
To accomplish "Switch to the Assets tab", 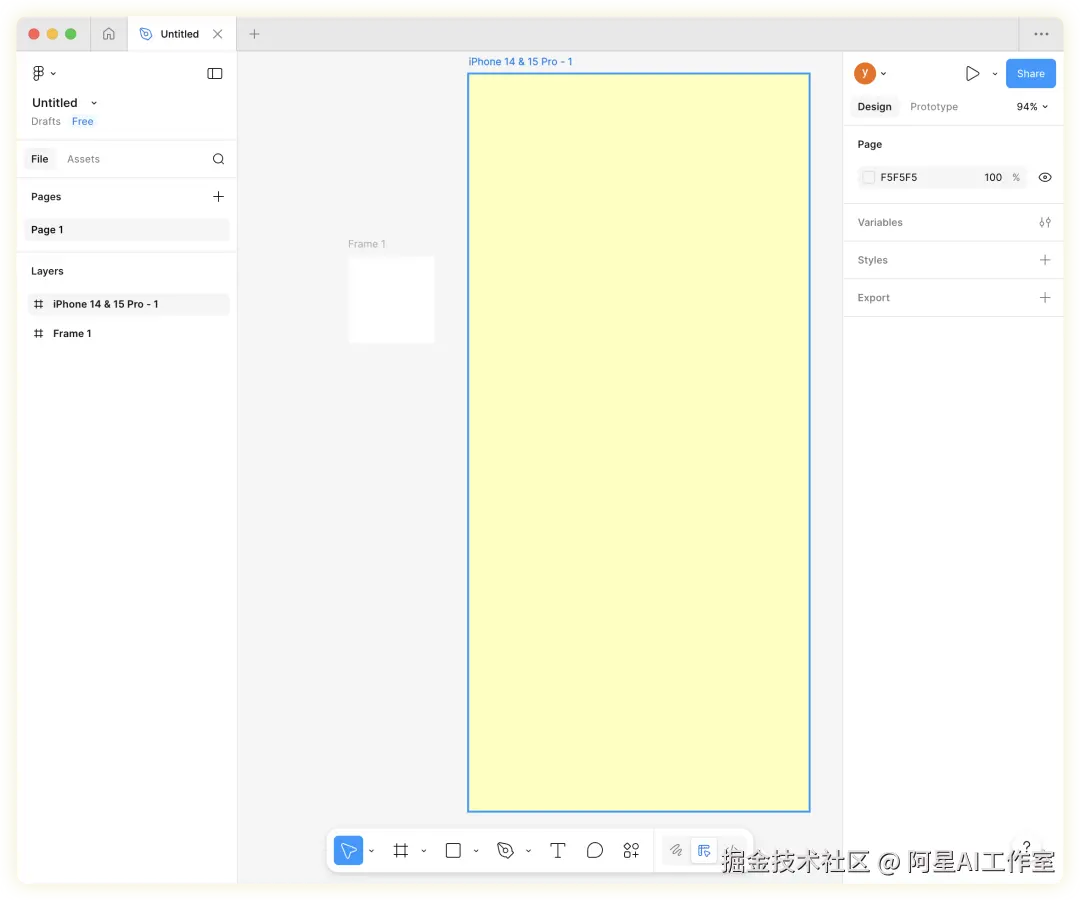I will (x=83, y=159).
